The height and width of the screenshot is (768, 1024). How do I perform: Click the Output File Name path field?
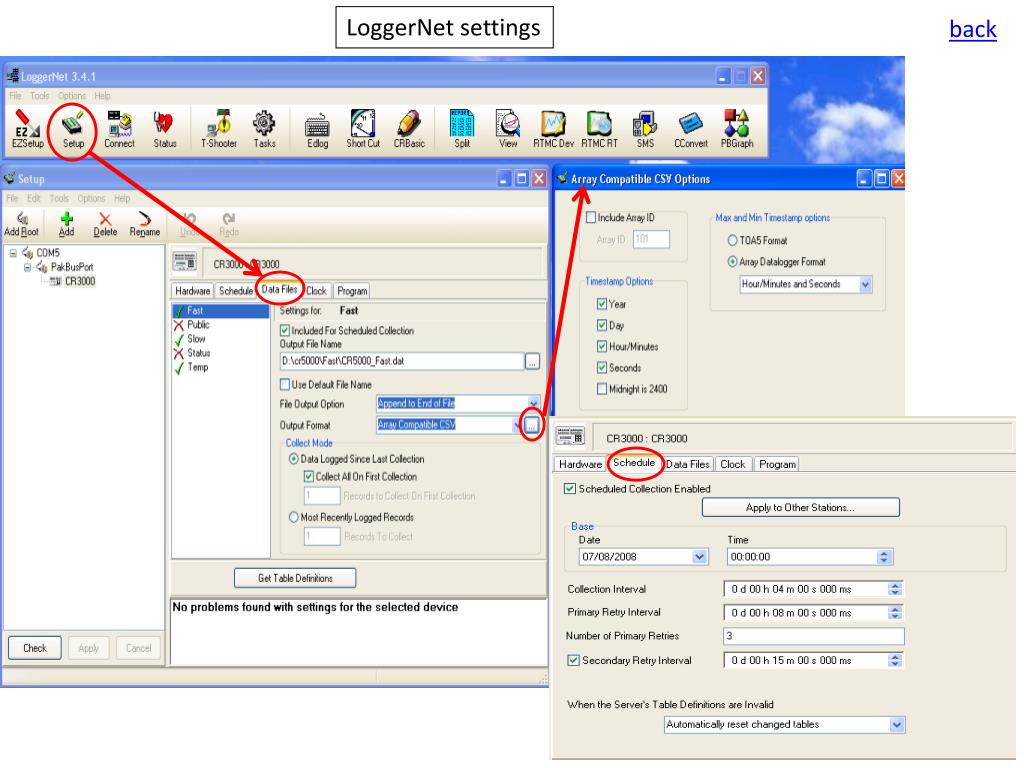[x=402, y=361]
